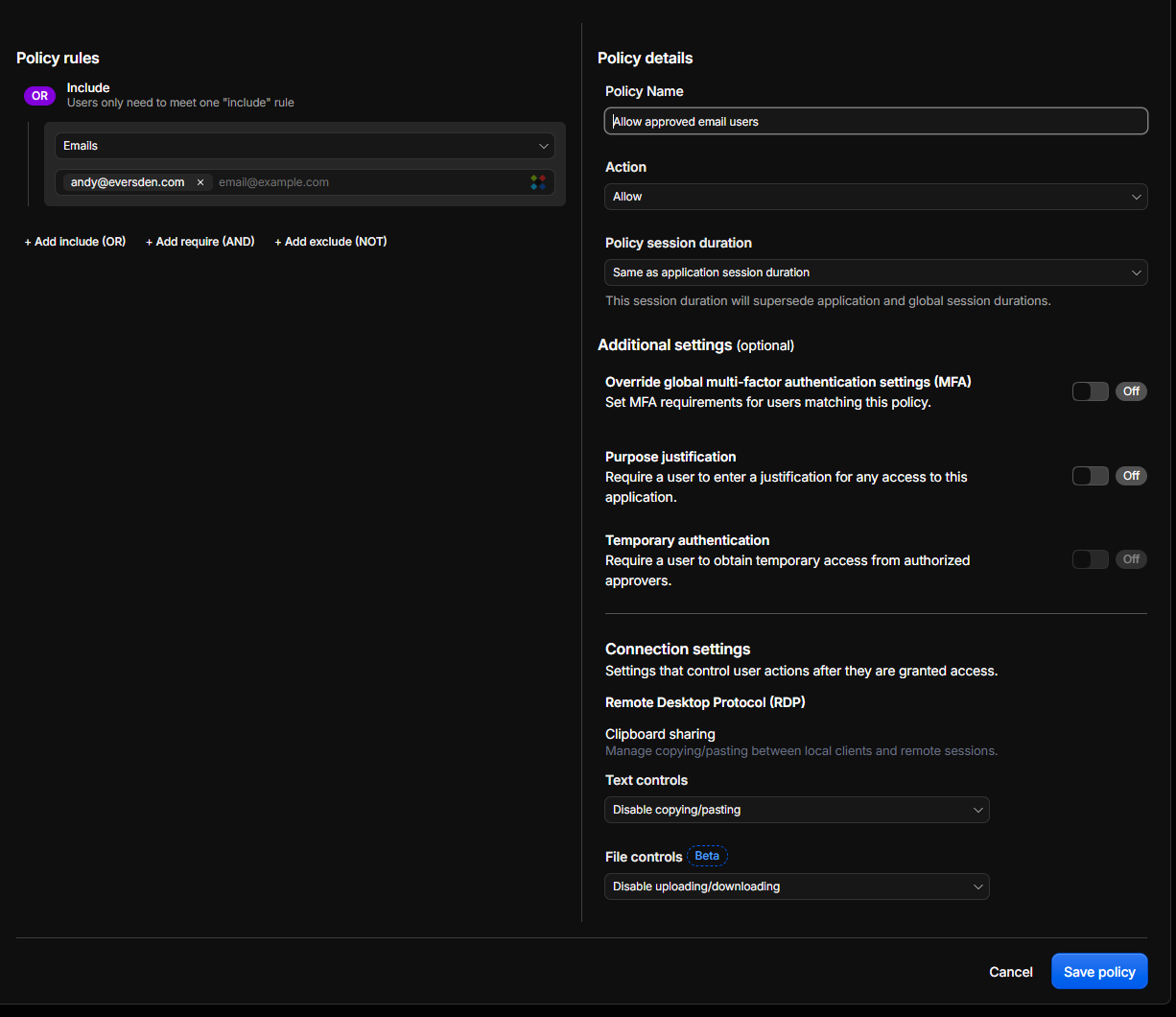
Task: Add an exclude (NOT) rule
Action: (331, 242)
